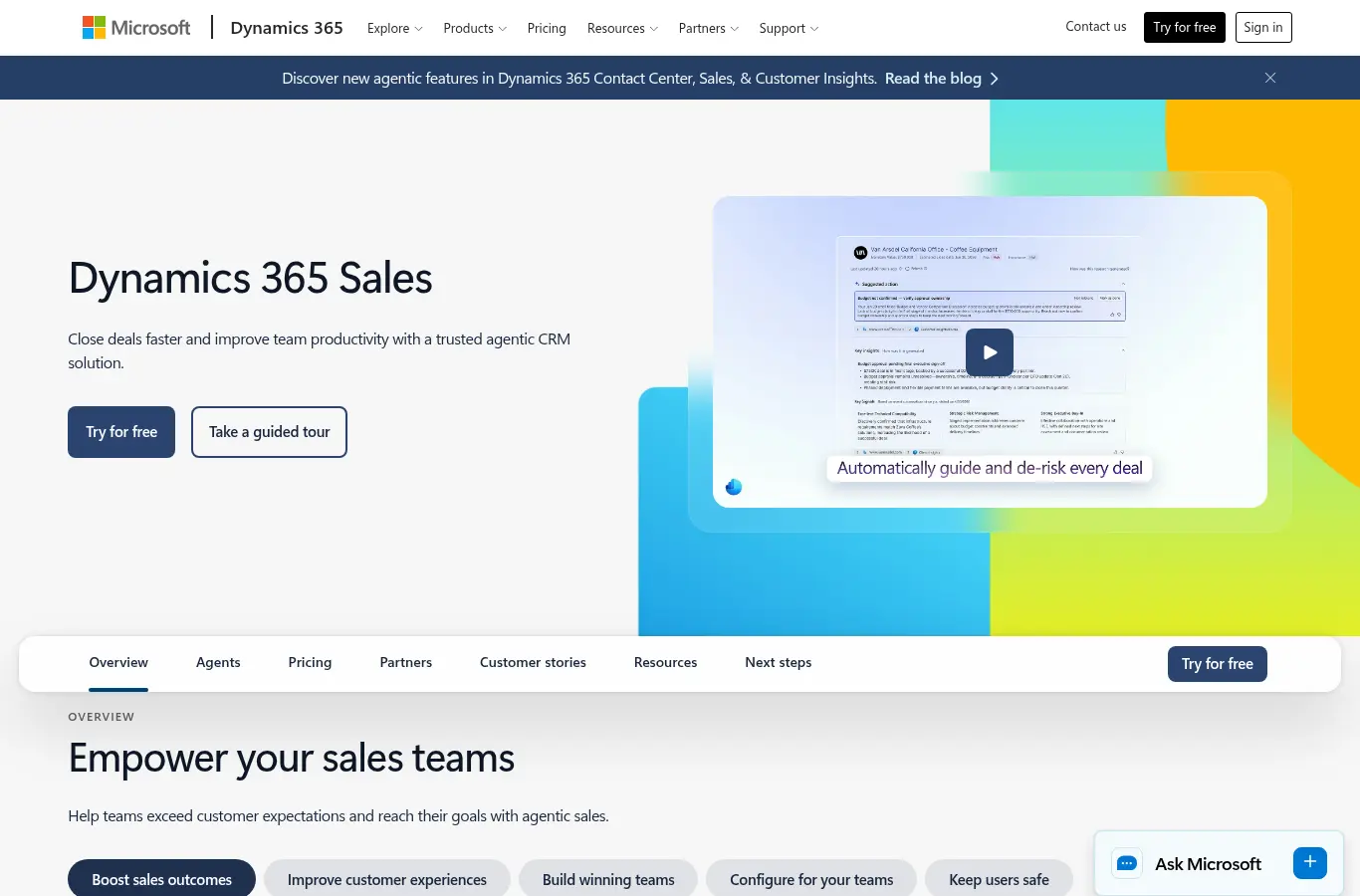Click the caption Automatically guide and de-risk every deal

point(990,468)
